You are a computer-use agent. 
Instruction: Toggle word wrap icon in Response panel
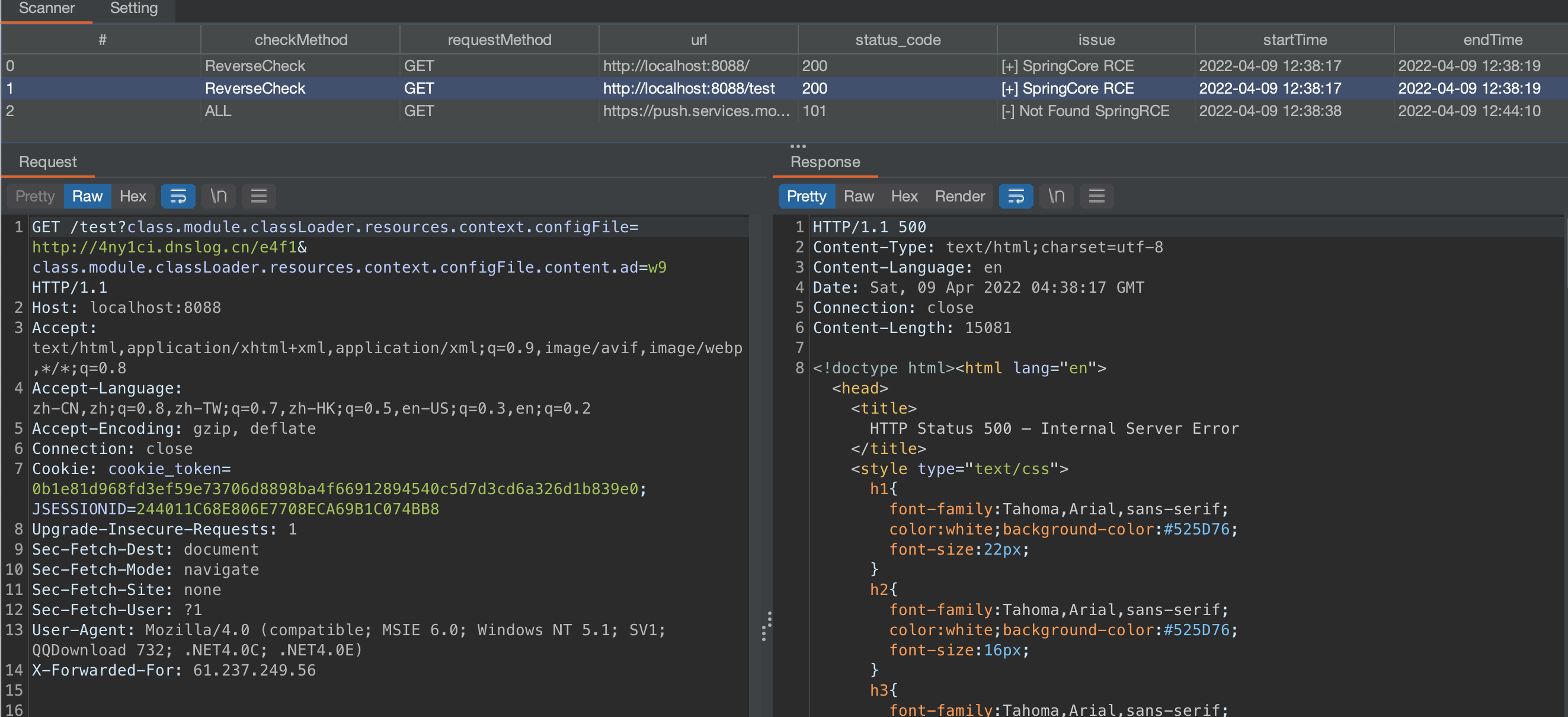(1015, 196)
